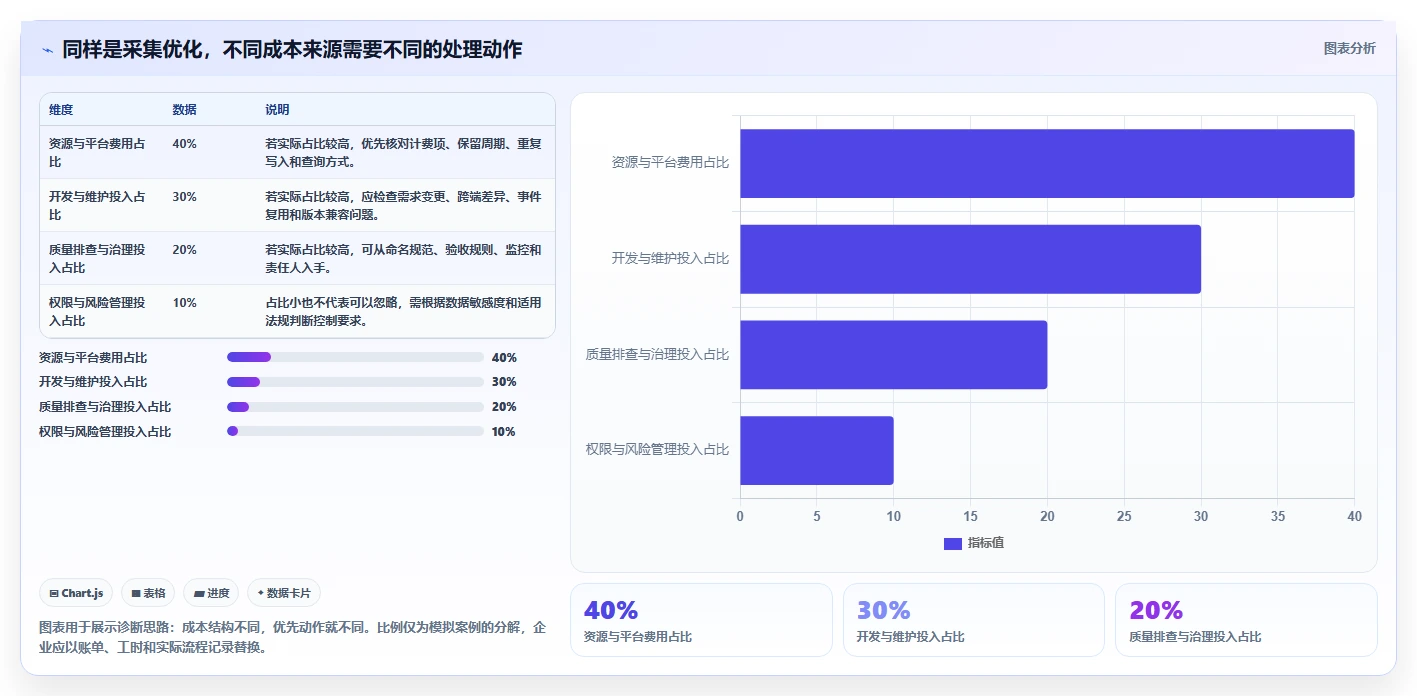Click the chart axis label 开发与维护投入占比
Screen dimensions: 1417x696
(670, 258)
